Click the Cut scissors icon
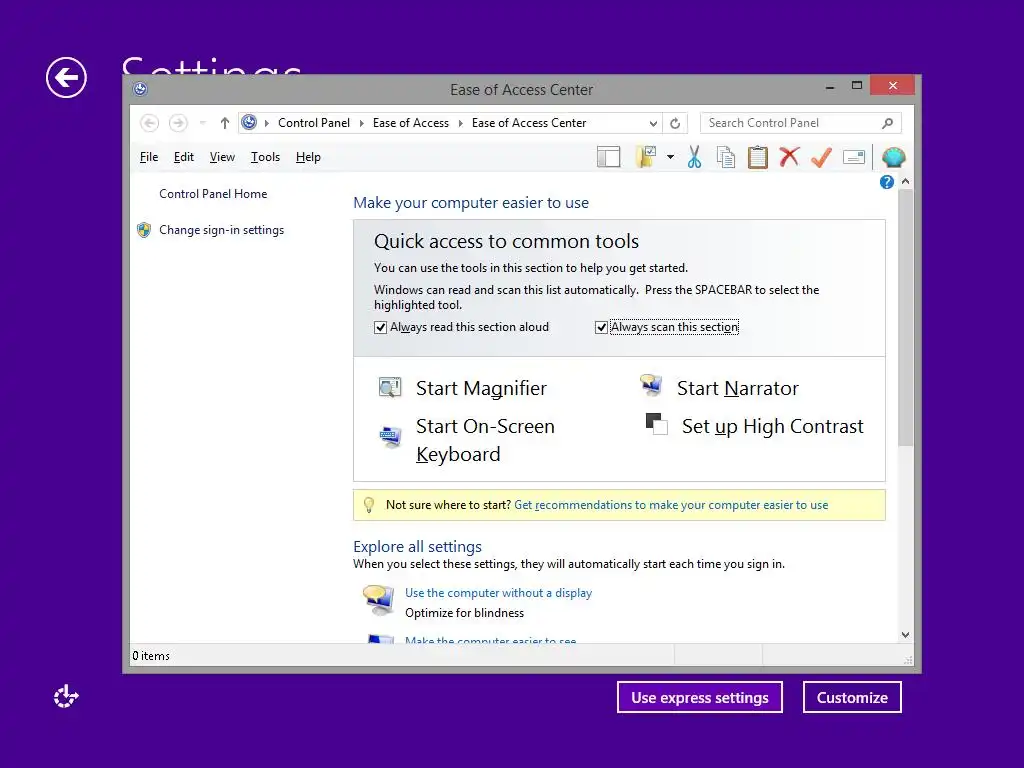Image resolution: width=1024 pixels, height=768 pixels. [694, 157]
